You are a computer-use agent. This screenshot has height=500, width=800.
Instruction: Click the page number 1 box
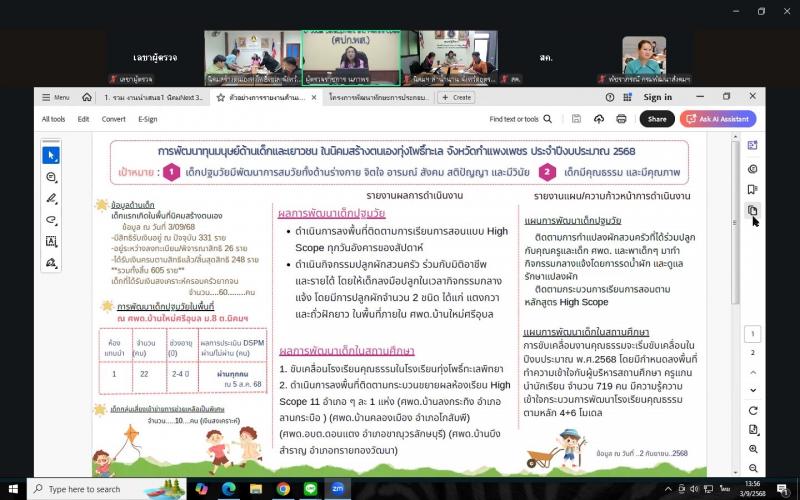753,334
